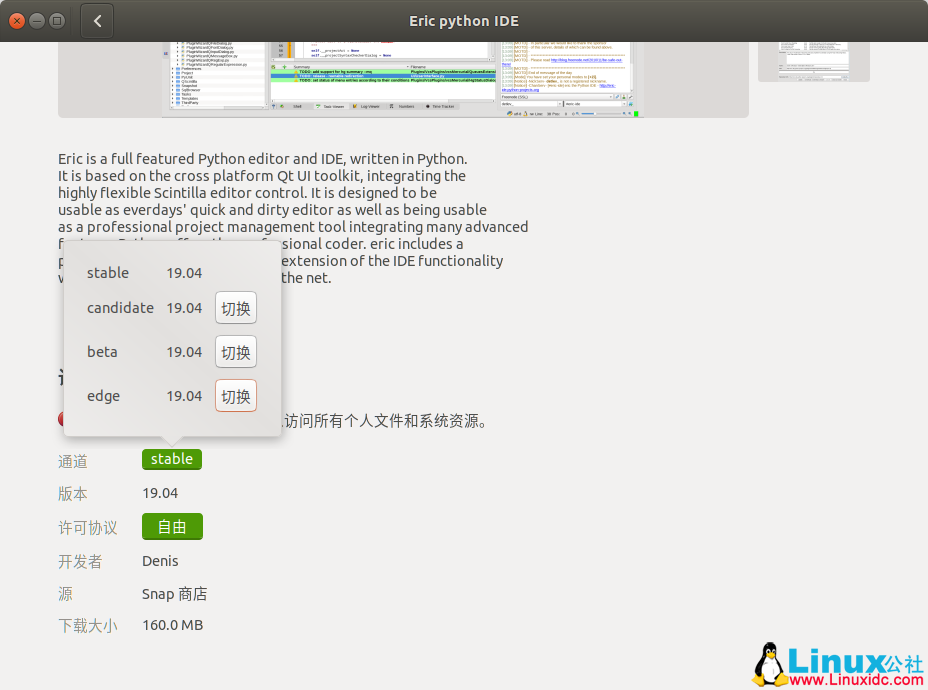The height and width of the screenshot is (690, 928).
Task: Click the green 自由 license badge
Action: pos(172,527)
